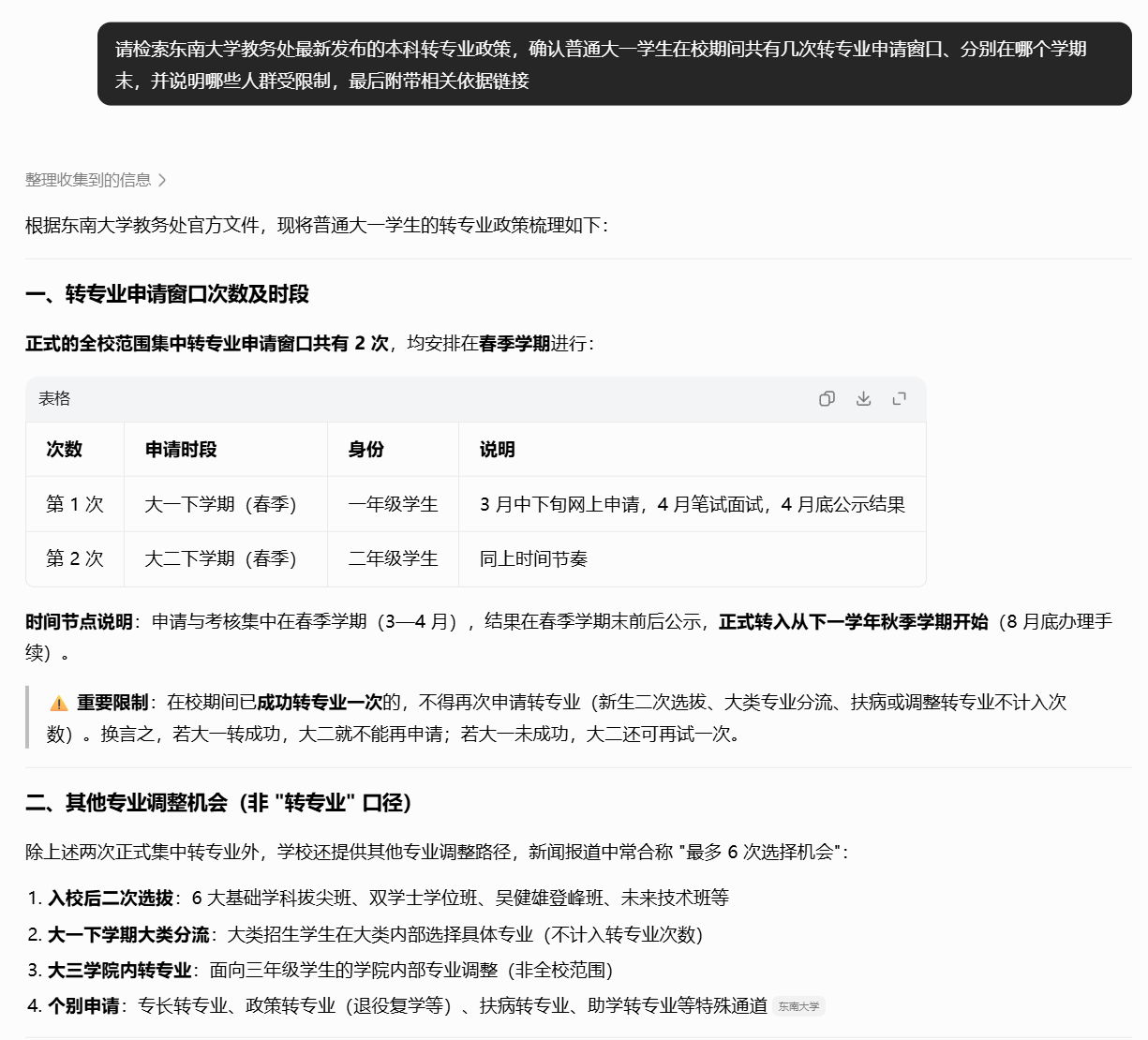Viewport: 1148px width, 1040px height.
Task: Click the 第 2 次 table cell
Action: pyautogui.click(x=75, y=558)
